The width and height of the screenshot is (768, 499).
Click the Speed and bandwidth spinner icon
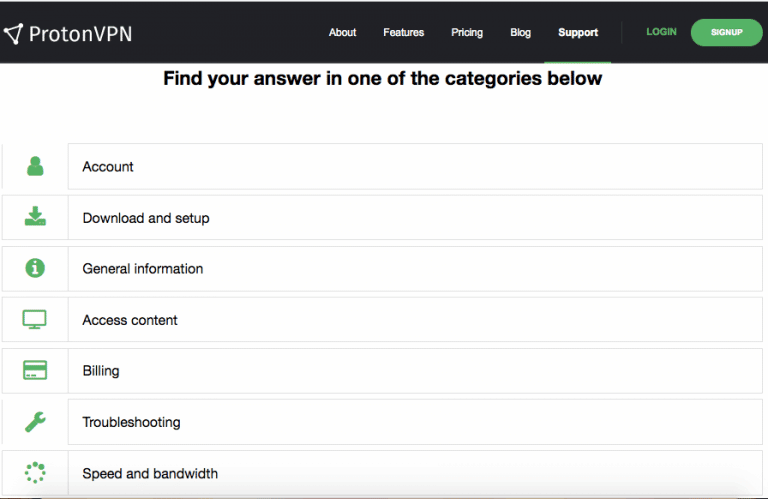pos(35,473)
